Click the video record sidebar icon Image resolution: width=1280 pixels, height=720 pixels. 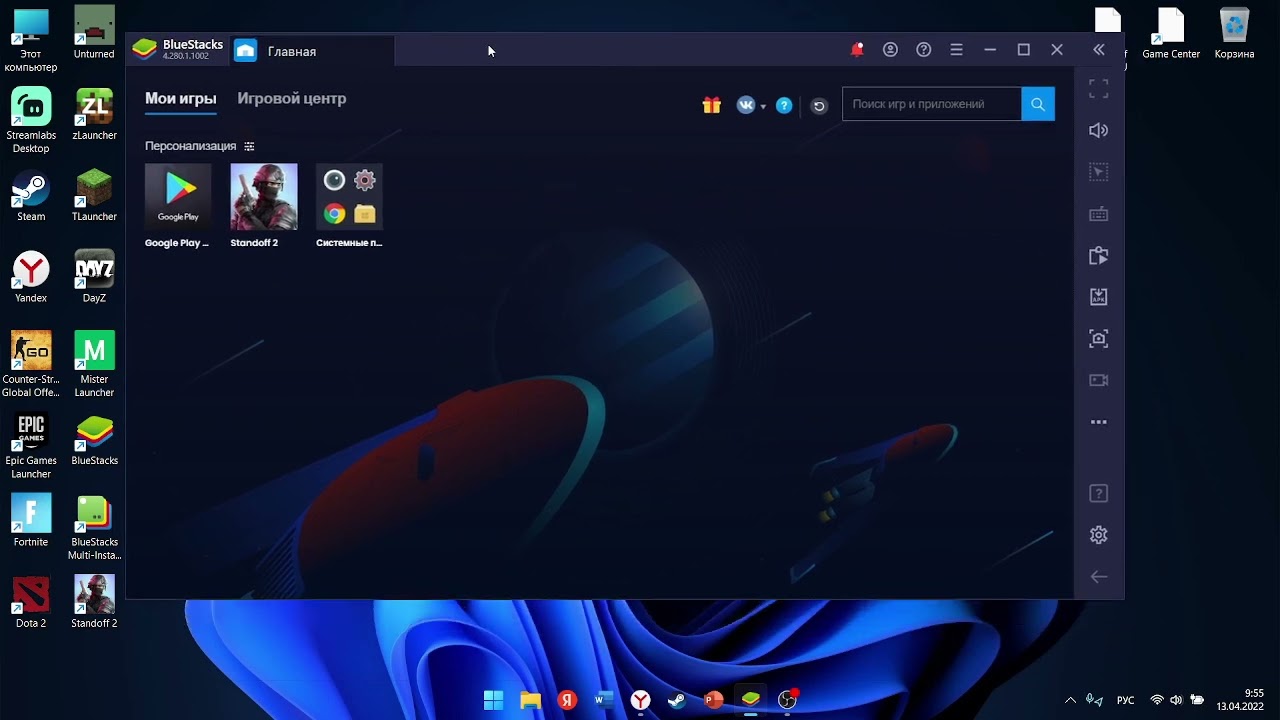click(1099, 381)
